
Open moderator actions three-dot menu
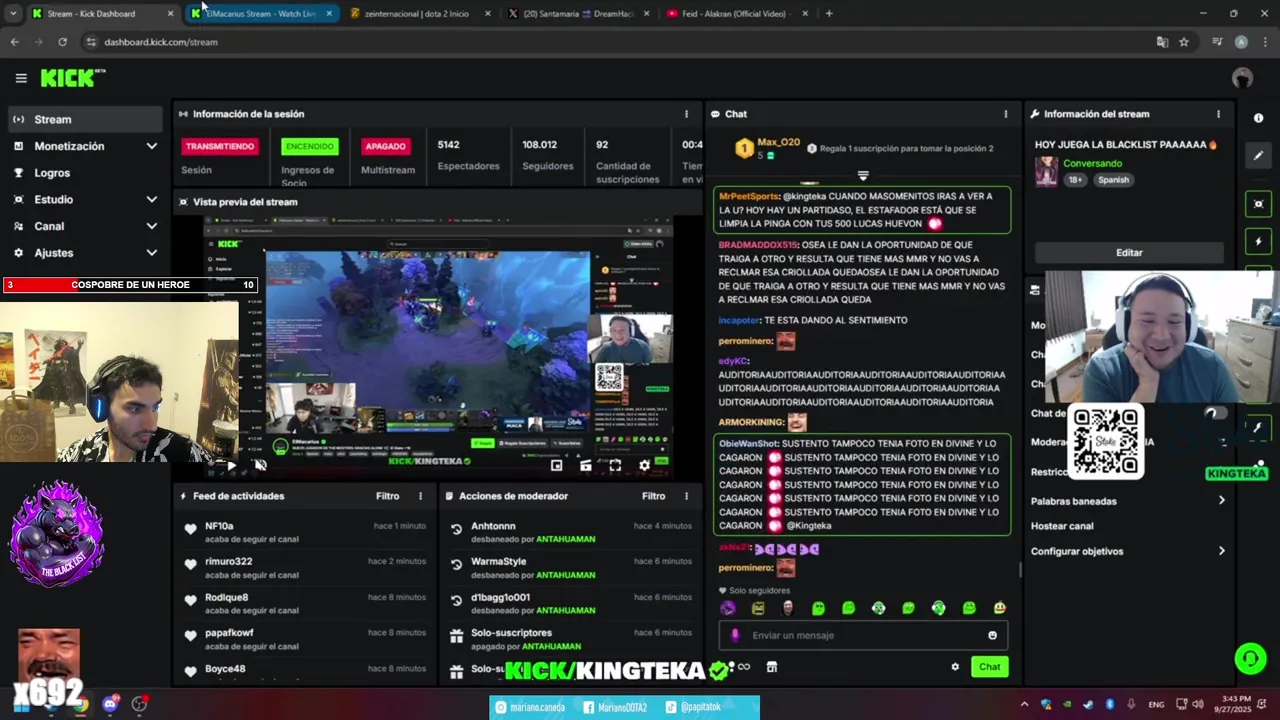686,496
